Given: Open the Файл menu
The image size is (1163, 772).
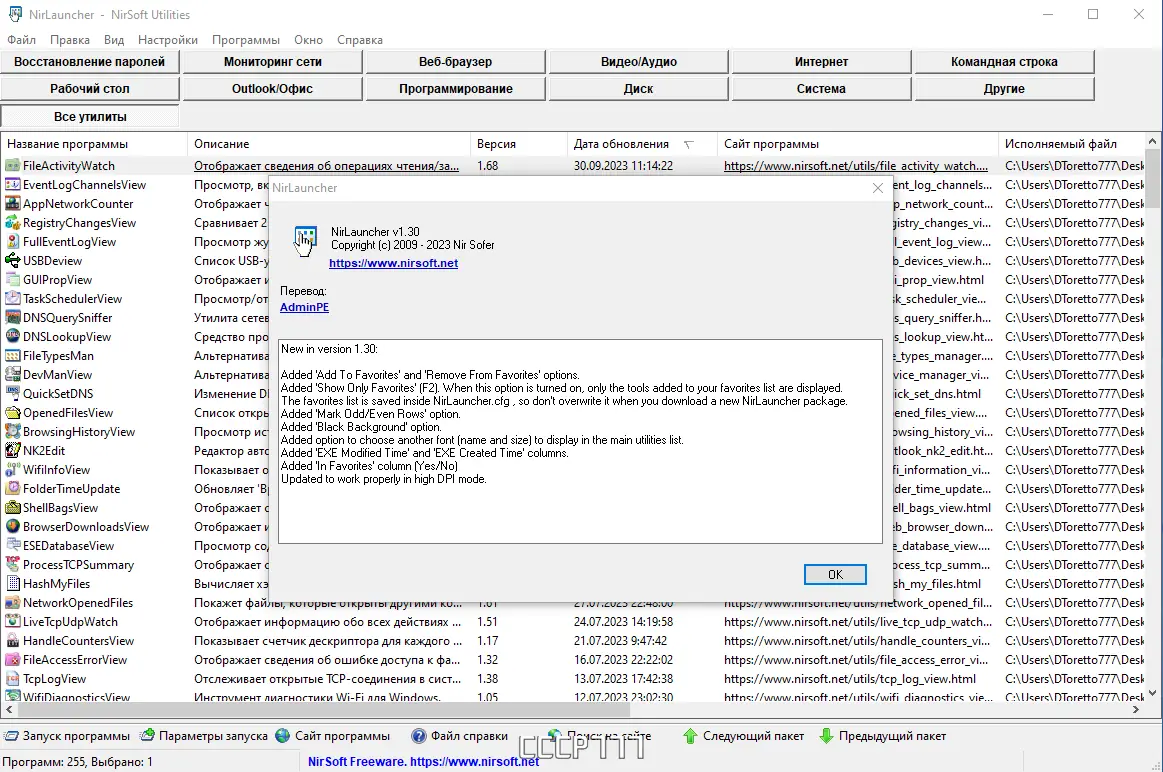Looking at the screenshot, I should point(22,40).
